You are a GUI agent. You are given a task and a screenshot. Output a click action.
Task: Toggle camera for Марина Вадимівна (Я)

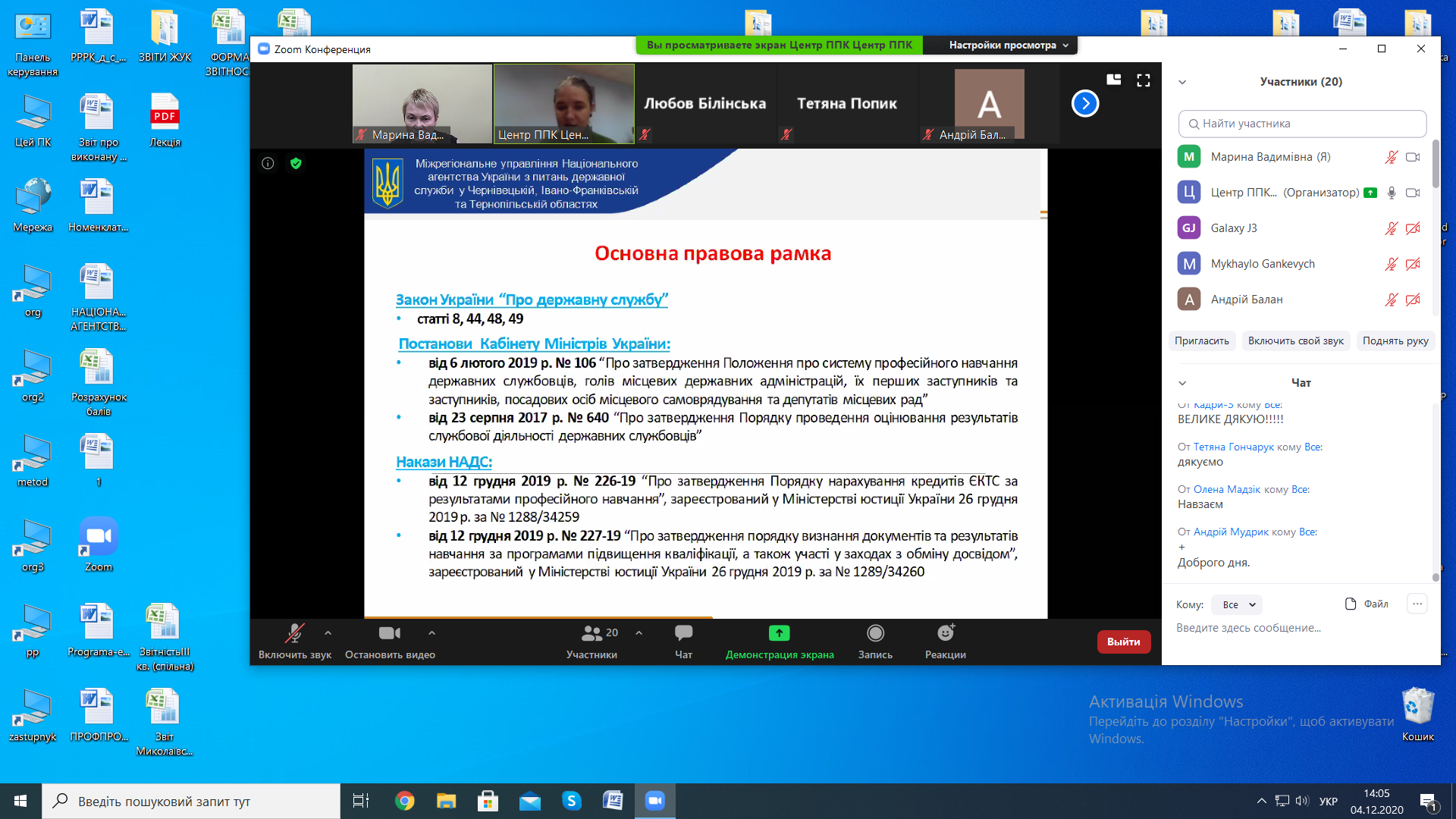[1413, 157]
